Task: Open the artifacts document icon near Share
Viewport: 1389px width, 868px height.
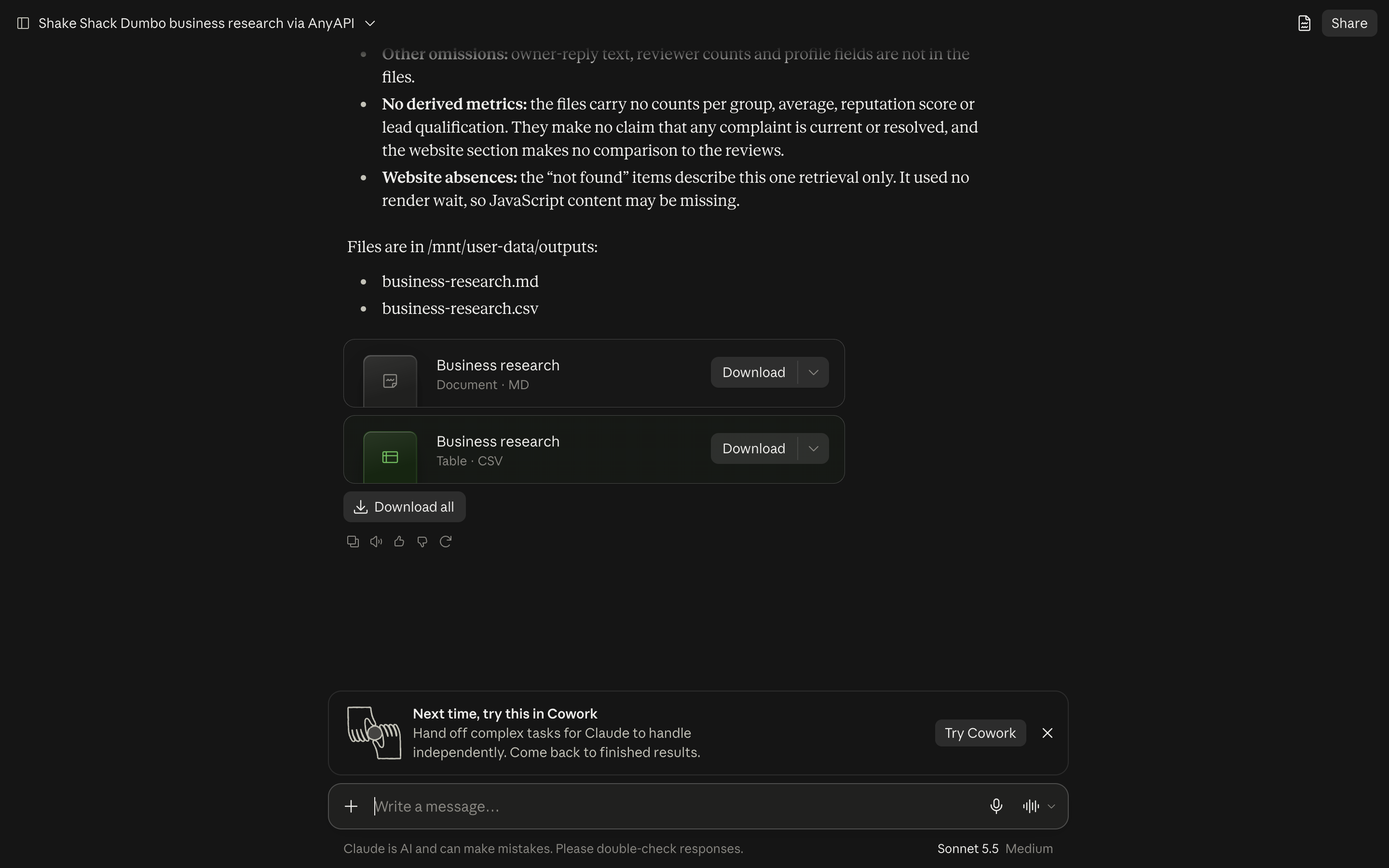Action: coord(1304,24)
